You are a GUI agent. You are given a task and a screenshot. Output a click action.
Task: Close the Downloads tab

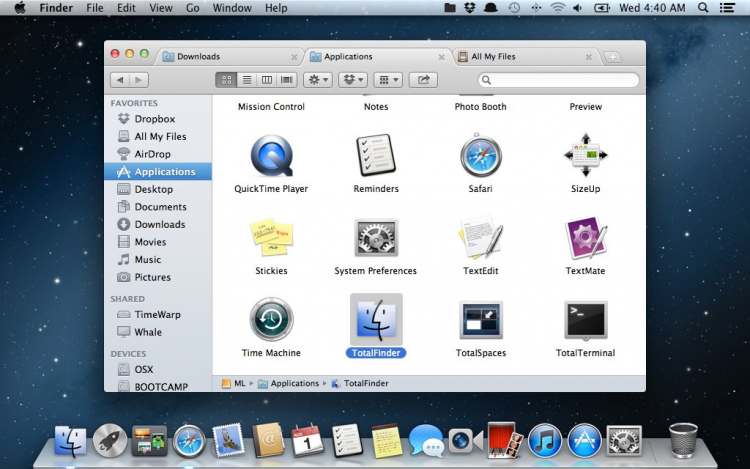[294, 57]
